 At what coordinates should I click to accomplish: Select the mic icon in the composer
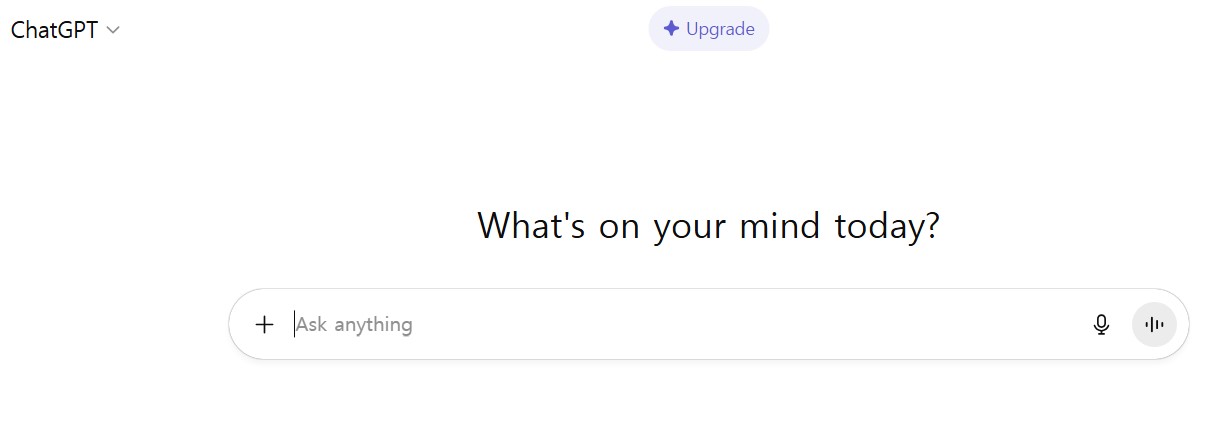(x=1101, y=324)
